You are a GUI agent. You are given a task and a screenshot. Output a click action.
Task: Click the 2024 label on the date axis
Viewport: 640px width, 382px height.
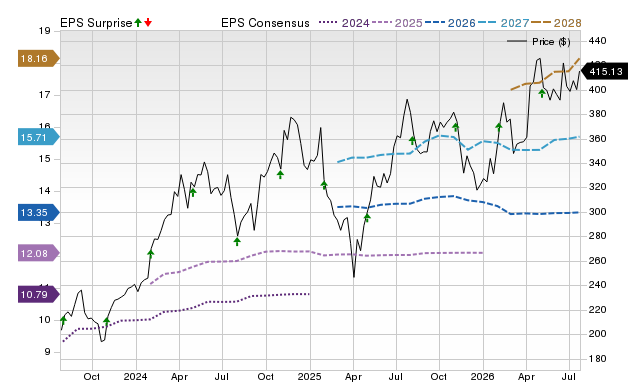tap(136, 376)
